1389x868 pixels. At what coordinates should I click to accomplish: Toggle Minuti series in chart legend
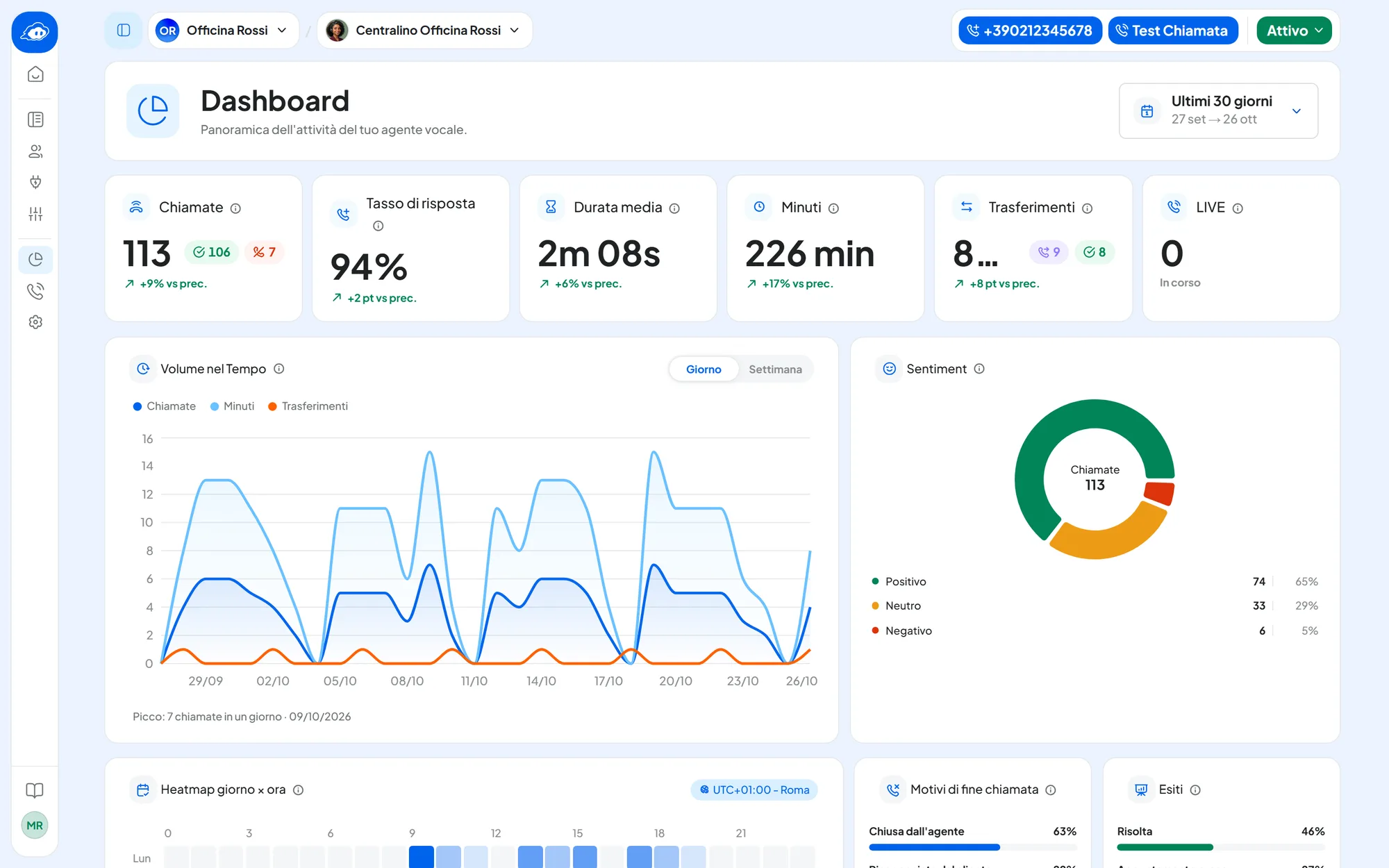[233, 406]
